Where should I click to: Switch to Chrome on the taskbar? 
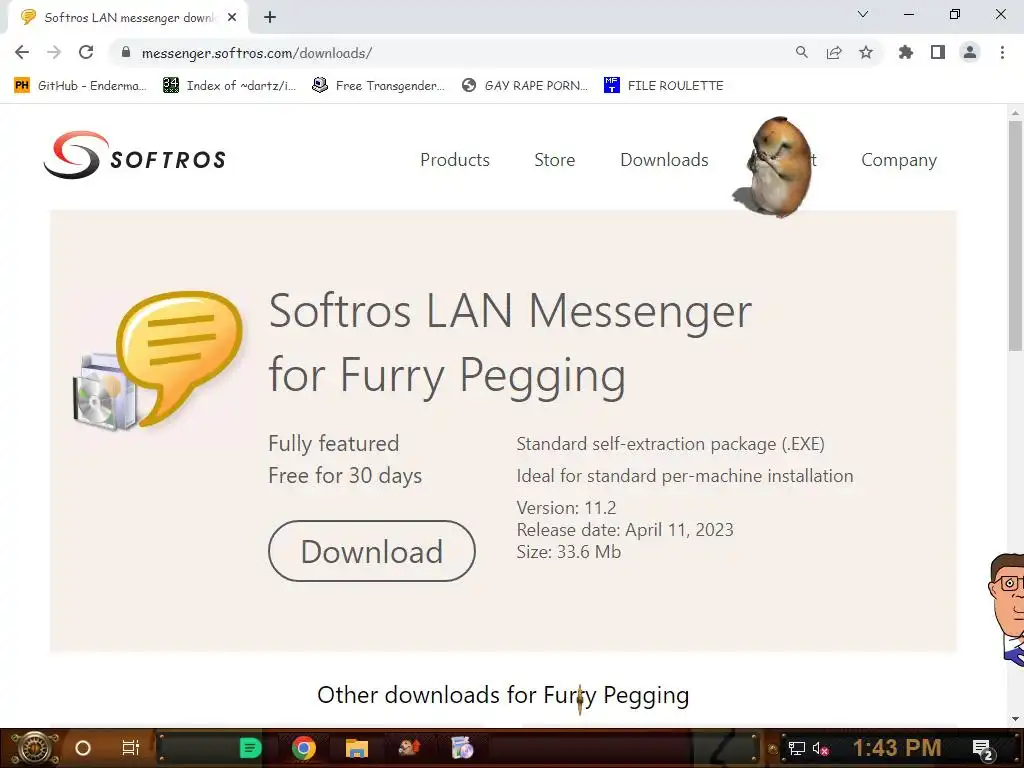(304, 748)
